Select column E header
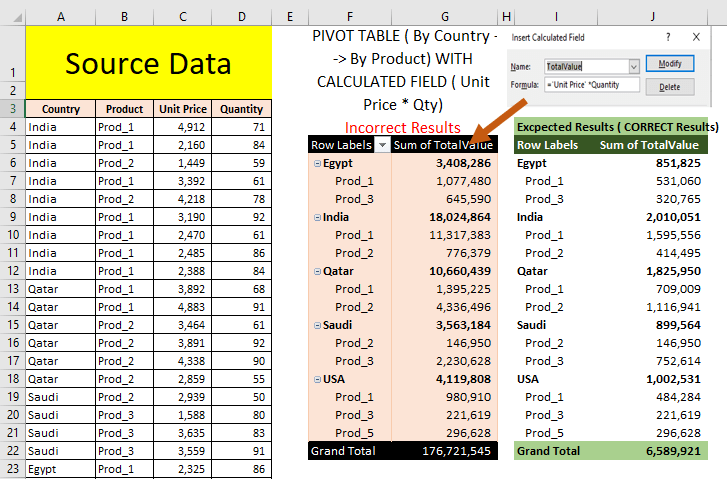This screenshot has height=479, width=727. (290, 17)
